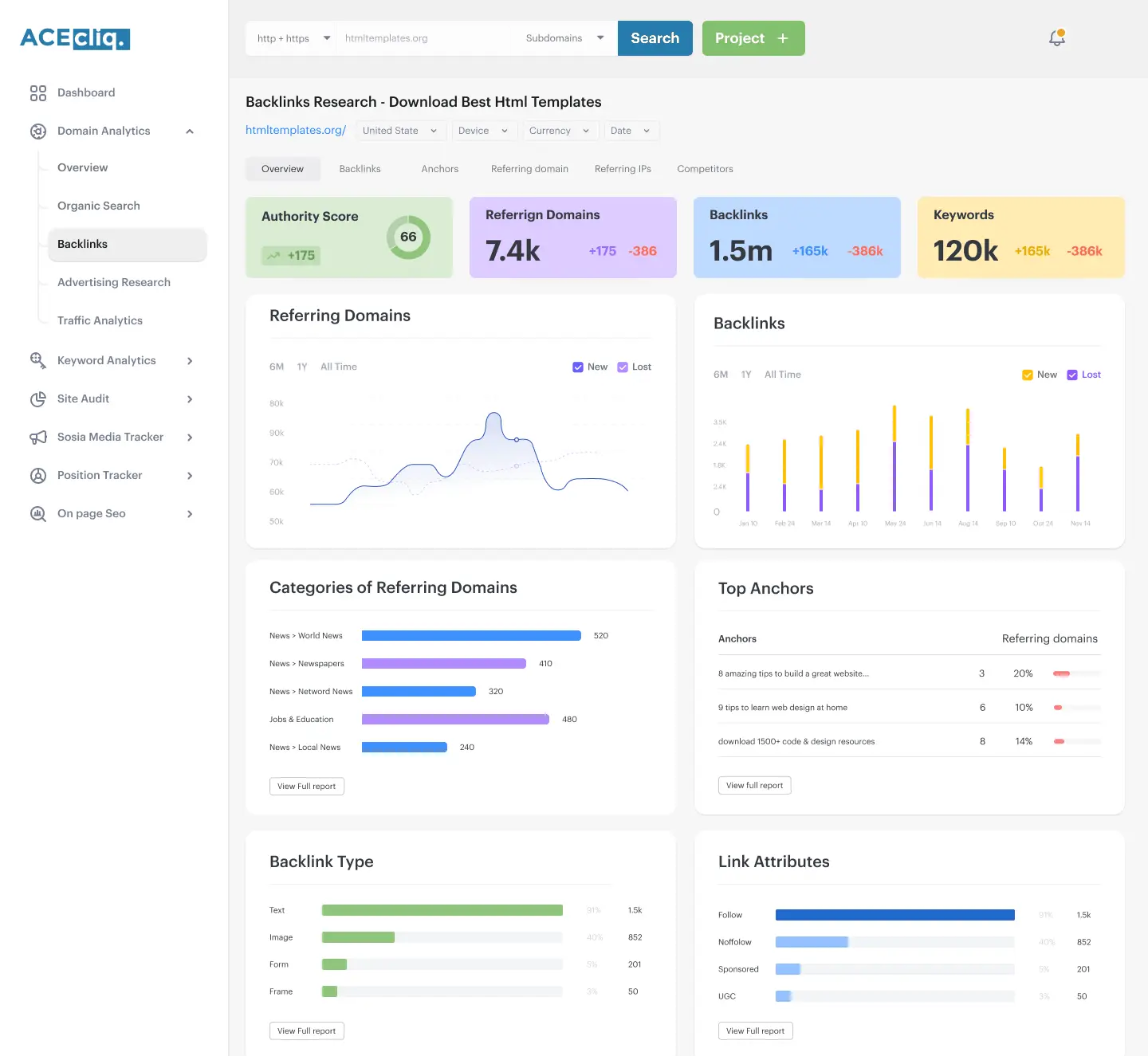Image resolution: width=1148 pixels, height=1056 pixels.
Task: Open the notification bell icon
Action: [1057, 37]
